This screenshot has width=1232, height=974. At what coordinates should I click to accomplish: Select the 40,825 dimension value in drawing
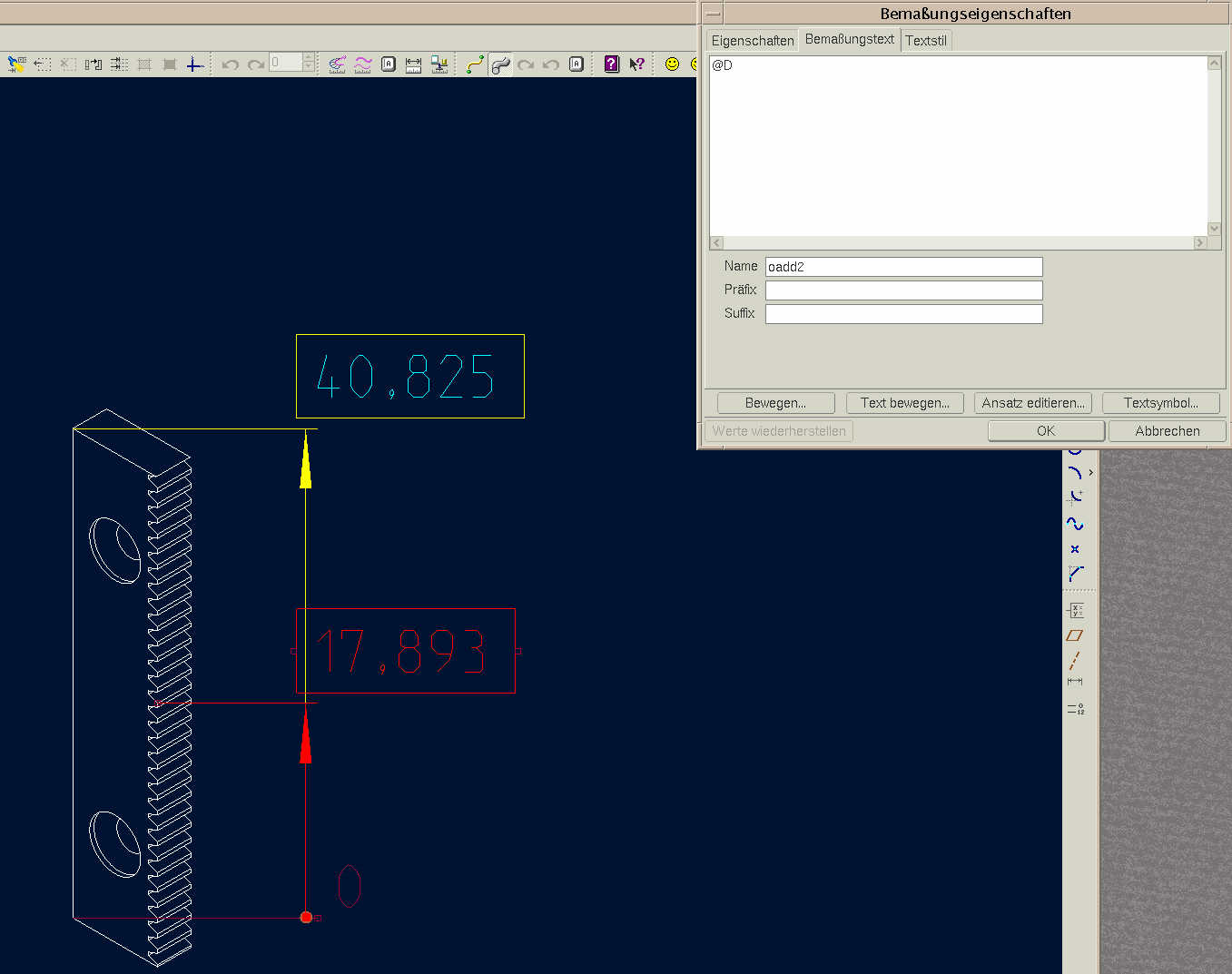409,377
